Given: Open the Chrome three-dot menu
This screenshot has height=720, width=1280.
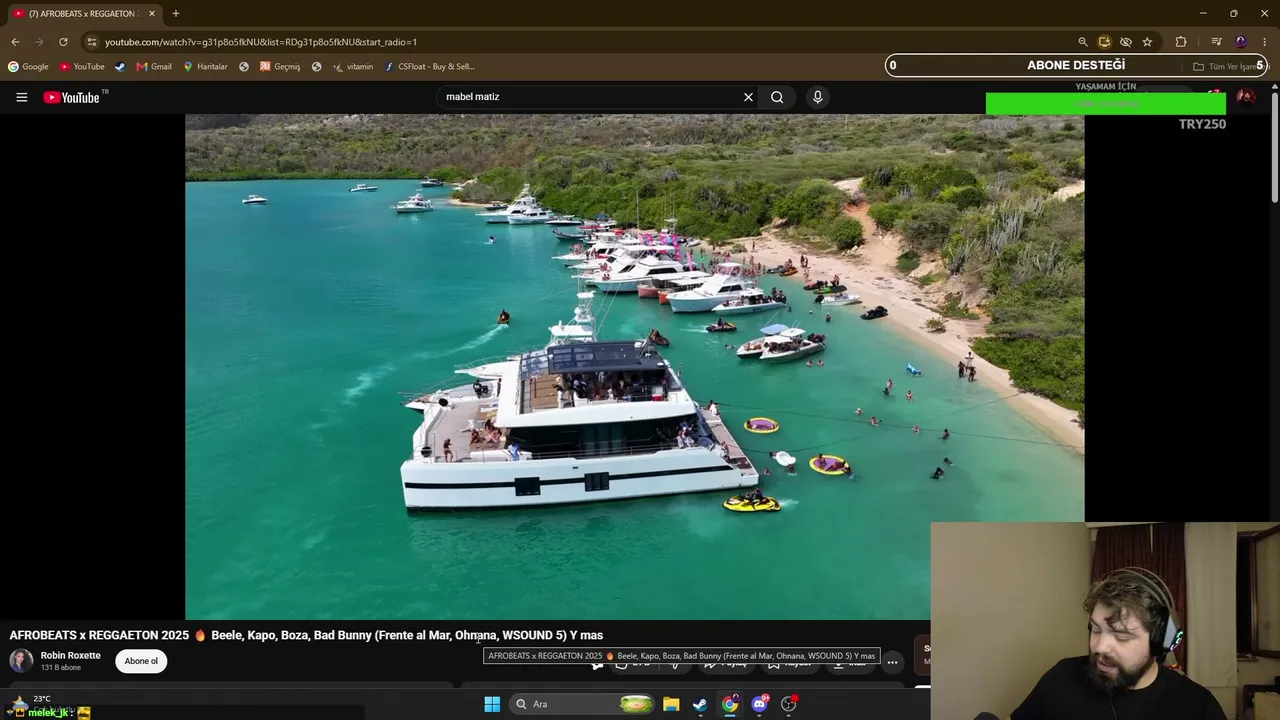Looking at the screenshot, I should pos(1265,42).
